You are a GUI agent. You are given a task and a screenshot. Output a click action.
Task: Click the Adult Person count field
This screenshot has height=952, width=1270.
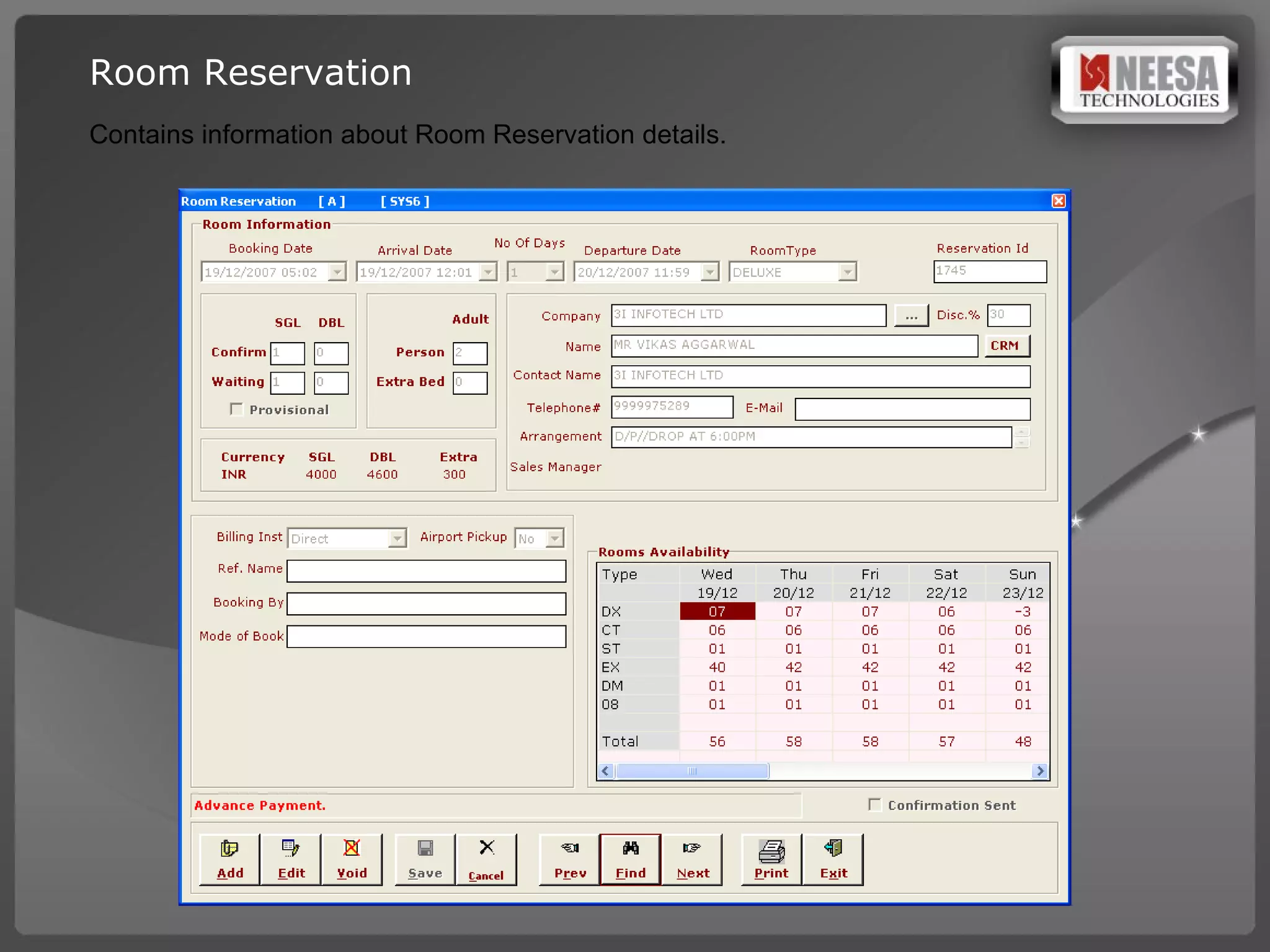tap(470, 353)
